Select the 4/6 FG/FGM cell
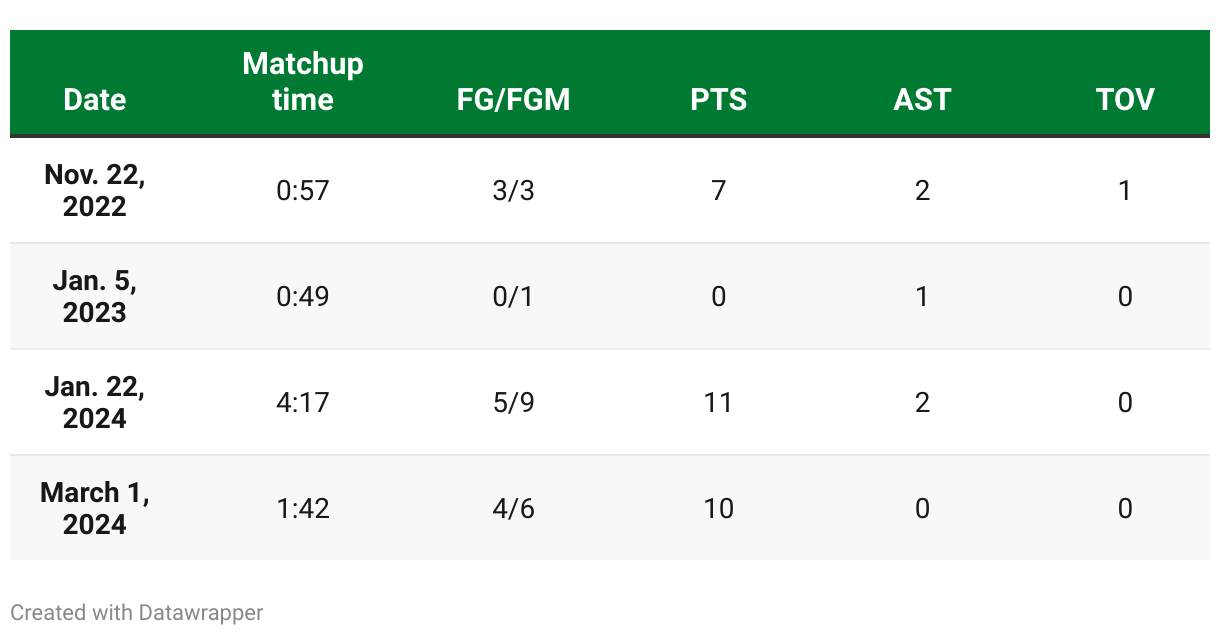This screenshot has width=1220, height=636. click(513, 508)
